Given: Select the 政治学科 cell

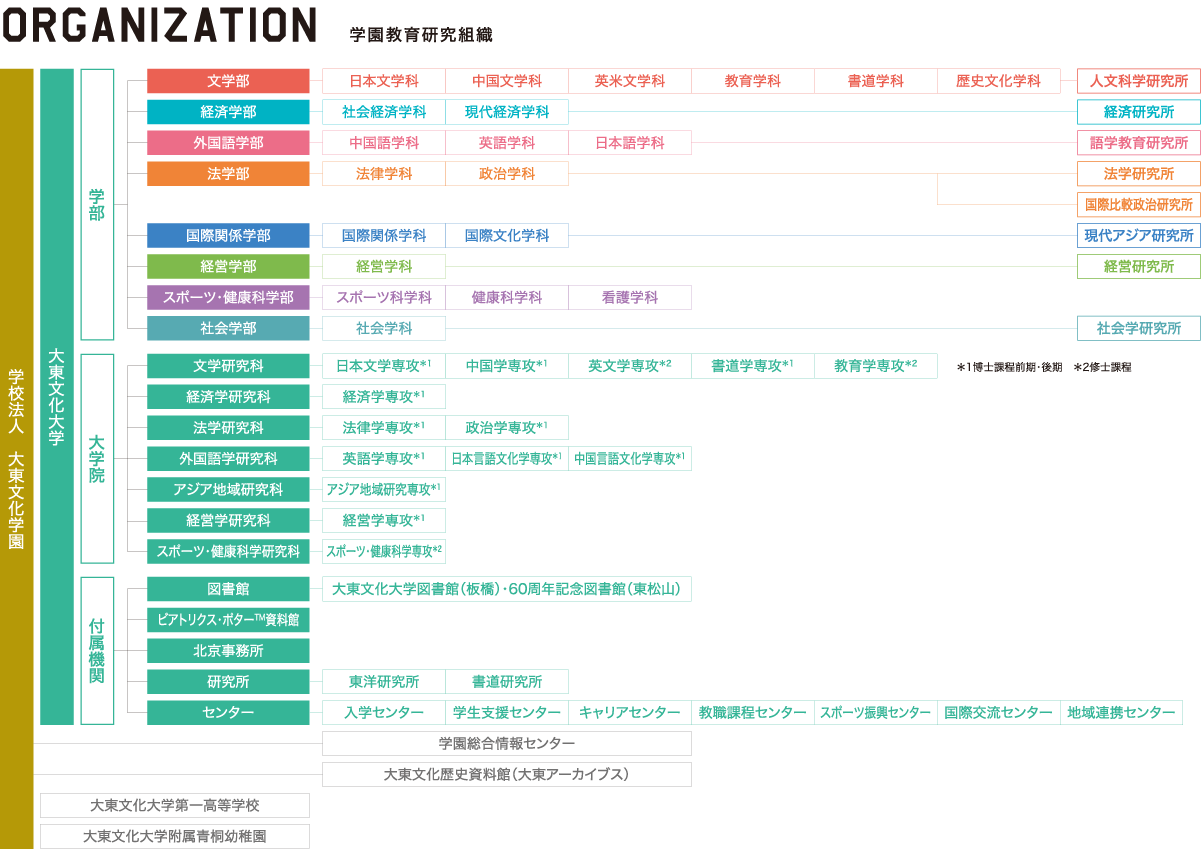Looking at the screenshot, I should [507, 174].
